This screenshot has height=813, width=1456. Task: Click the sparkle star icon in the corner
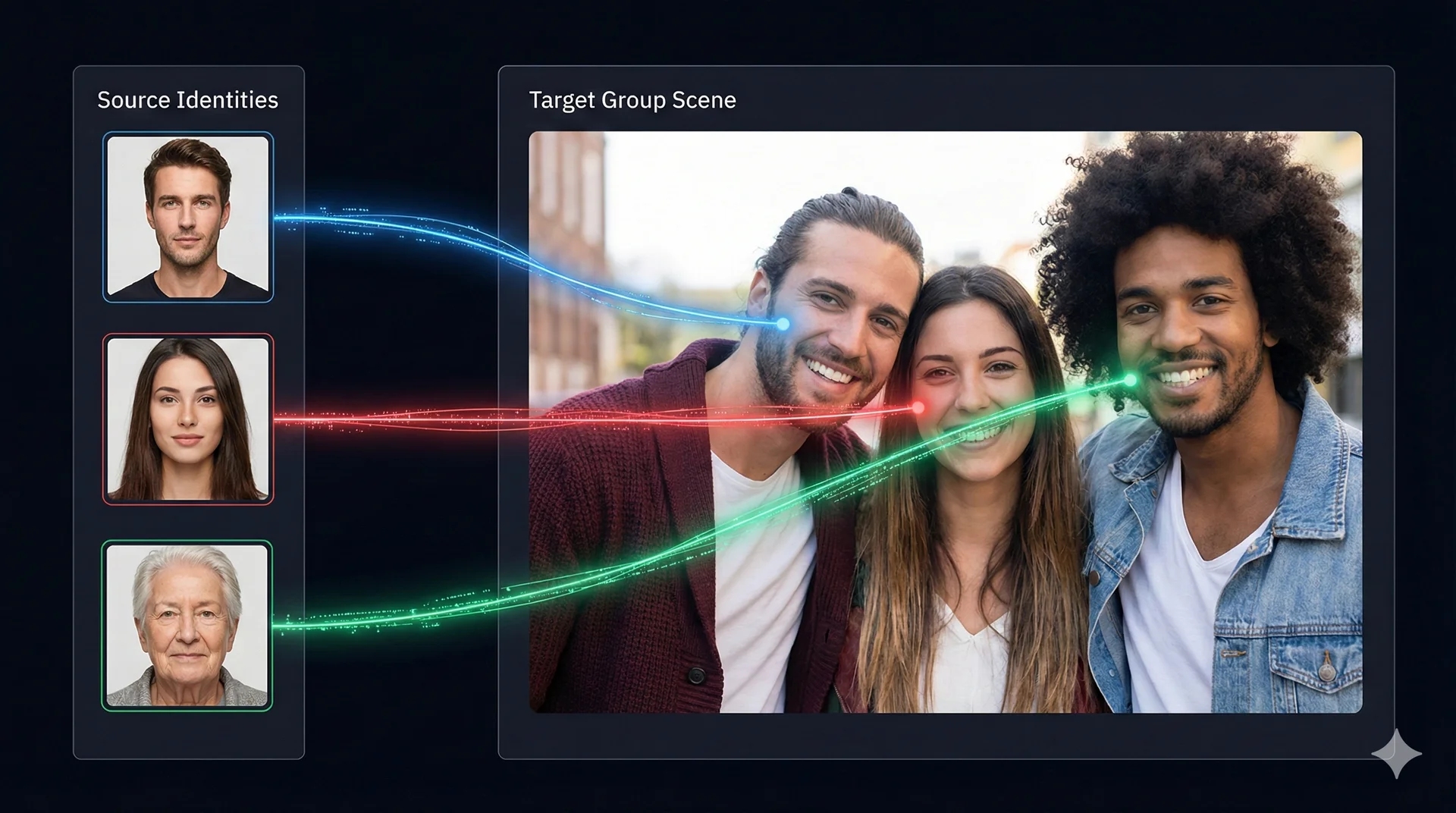pyautogui.click(x=1396, y=754)
